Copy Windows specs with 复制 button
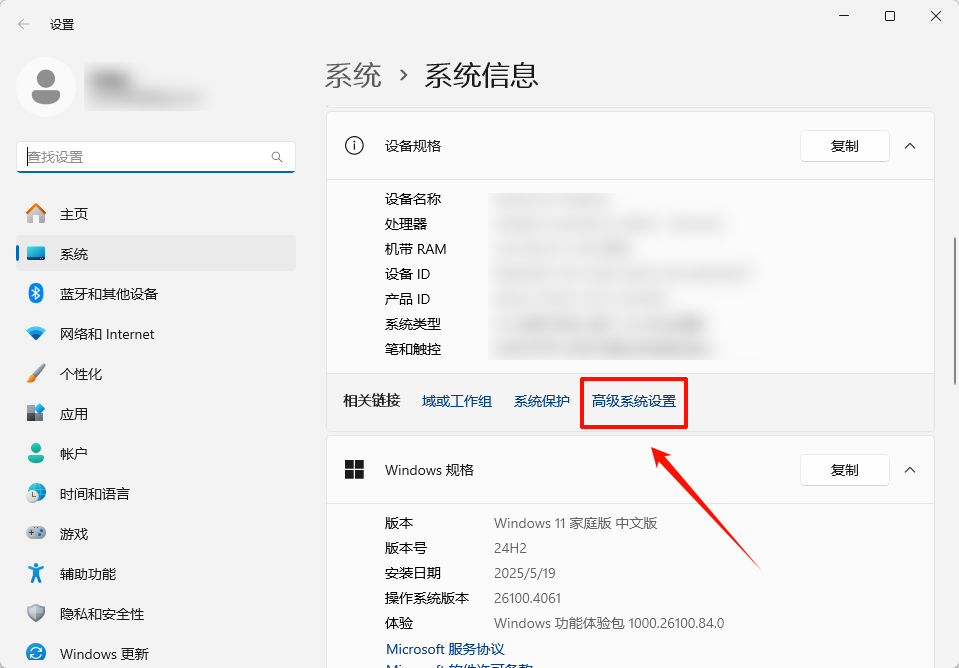Image resolution: width=959 pixels, height=668 pixels. click(845, 470)
